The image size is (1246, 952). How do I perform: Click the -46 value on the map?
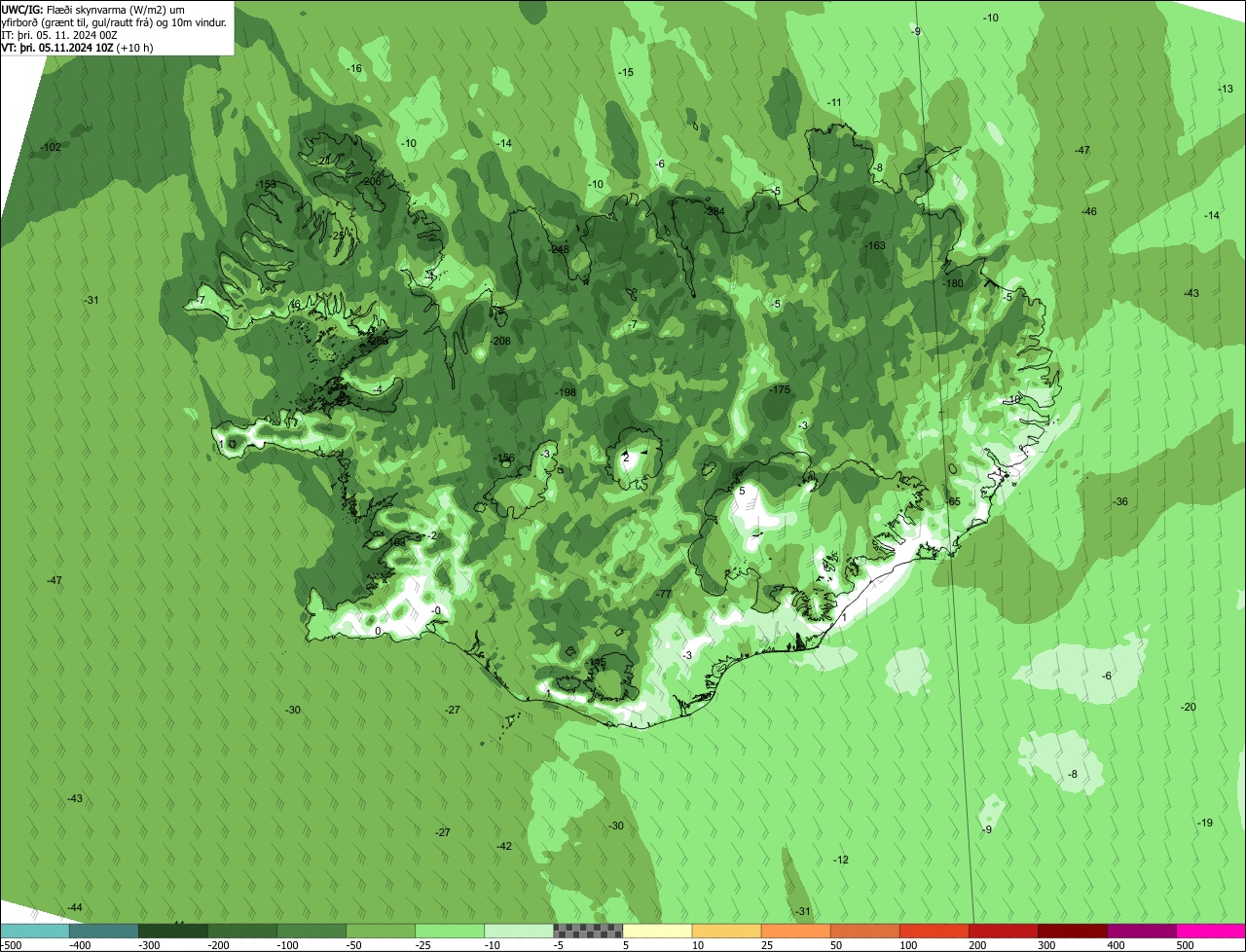pyautogui.click(x=1089, y=211)
